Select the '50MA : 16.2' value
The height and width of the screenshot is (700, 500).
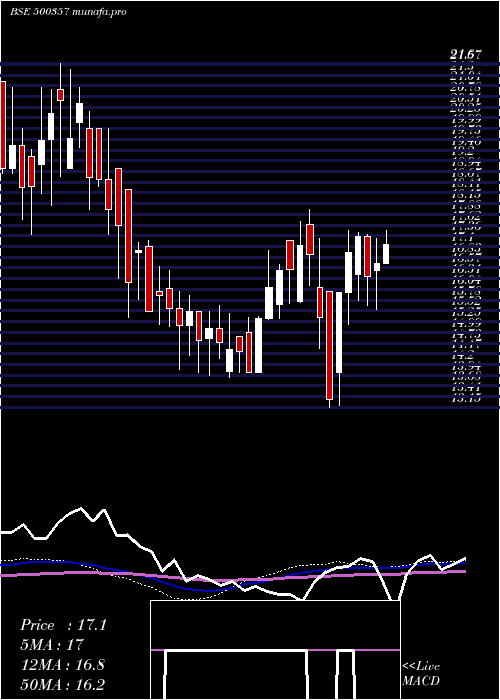point(62,685)
